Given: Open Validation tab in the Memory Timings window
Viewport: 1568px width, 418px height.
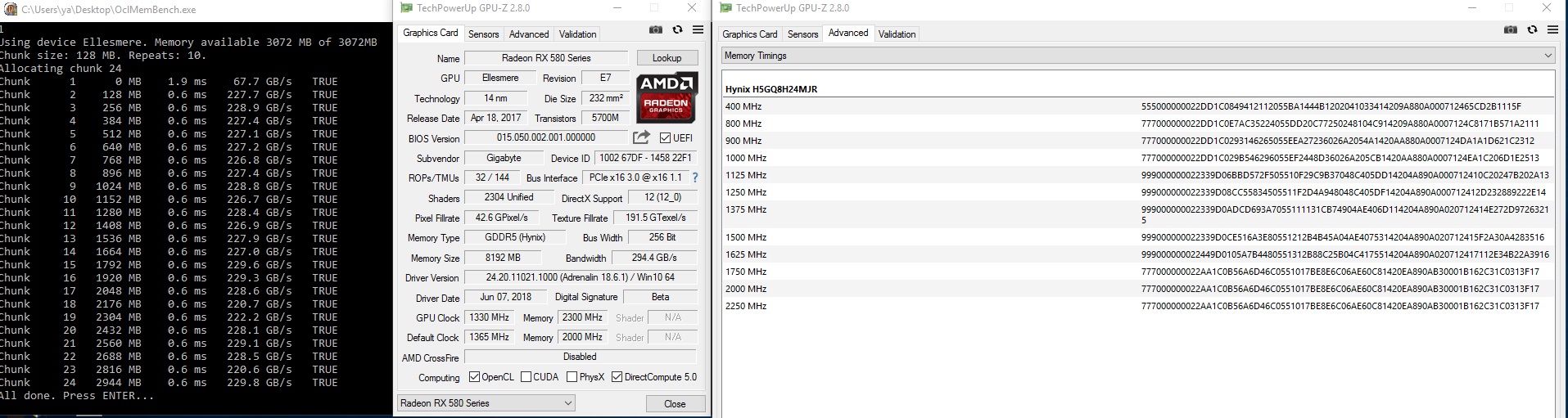Looking at the screenshot, I should pos(897,34).
